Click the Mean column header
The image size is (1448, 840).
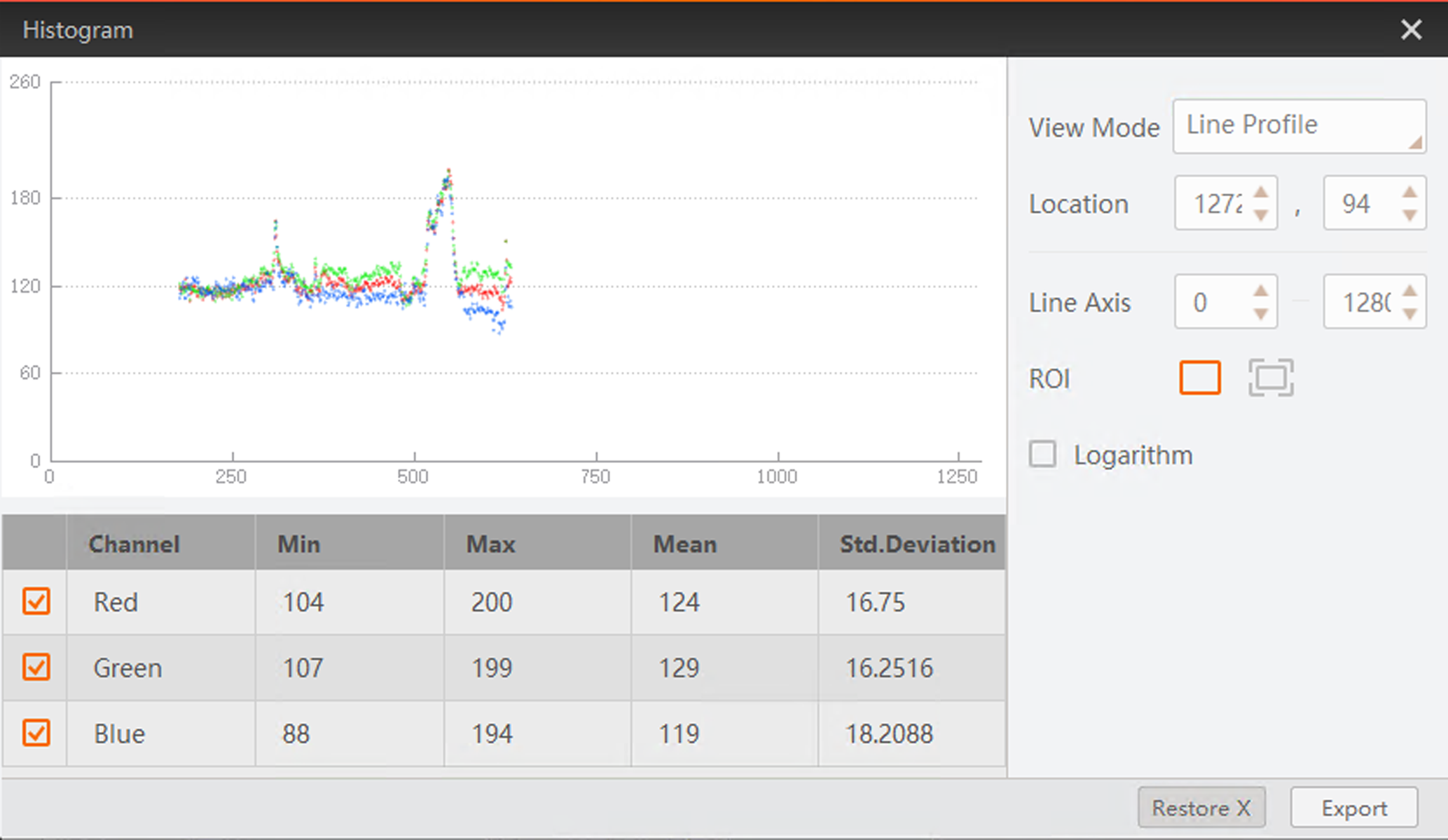pyautogui.click(x=684, y=544)
